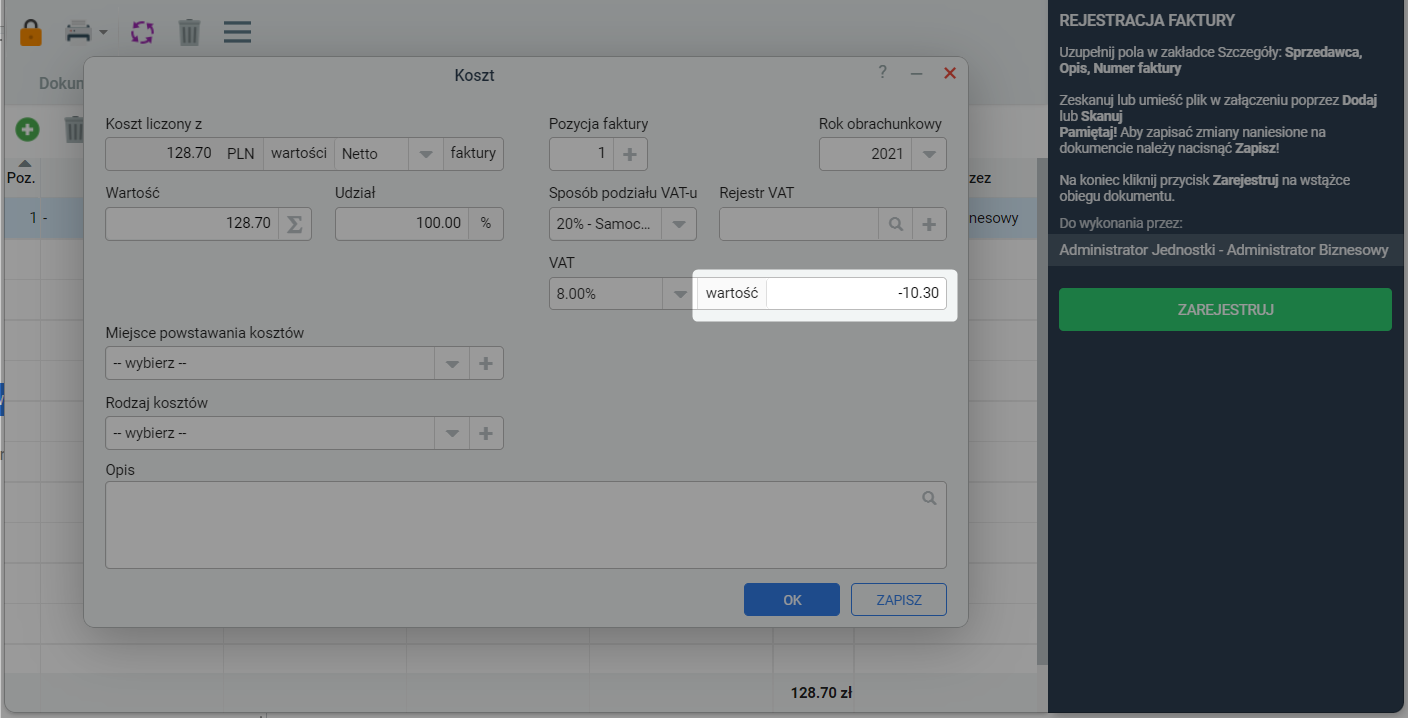Viewport: 1408px width, 718px height.
Task: Click the sum sigma icon next to Wartość
Action: tap(295, 223)
